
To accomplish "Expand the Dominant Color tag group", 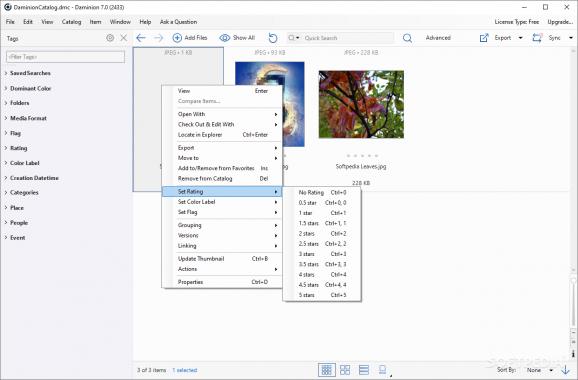I will pyautogui.click(x=6, y=88).
